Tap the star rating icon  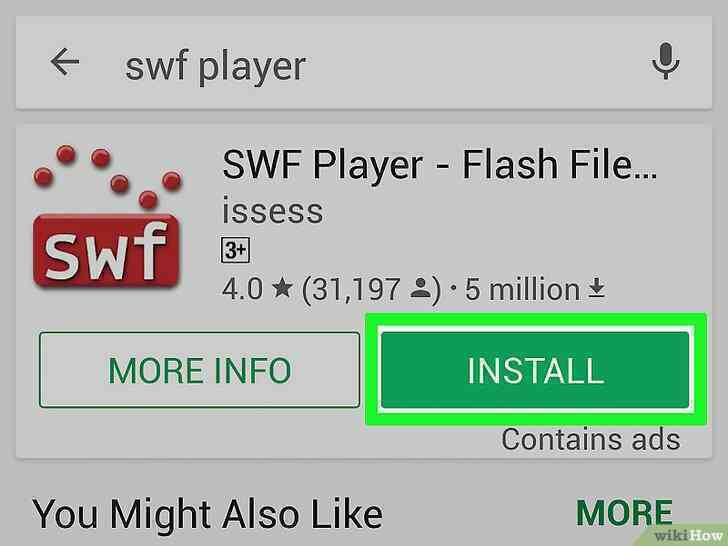click(282, 287)
